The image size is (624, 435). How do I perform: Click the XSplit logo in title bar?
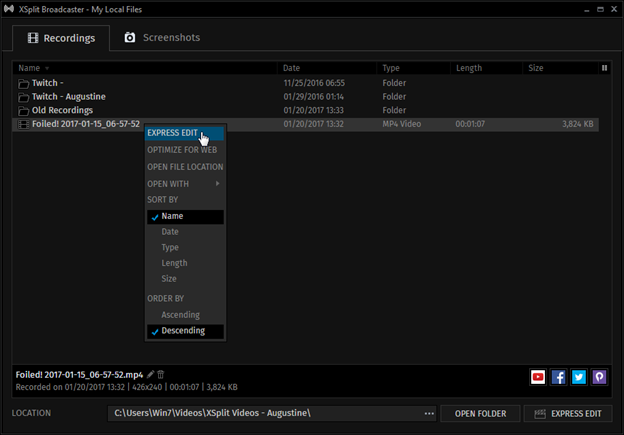click(9, 9)
